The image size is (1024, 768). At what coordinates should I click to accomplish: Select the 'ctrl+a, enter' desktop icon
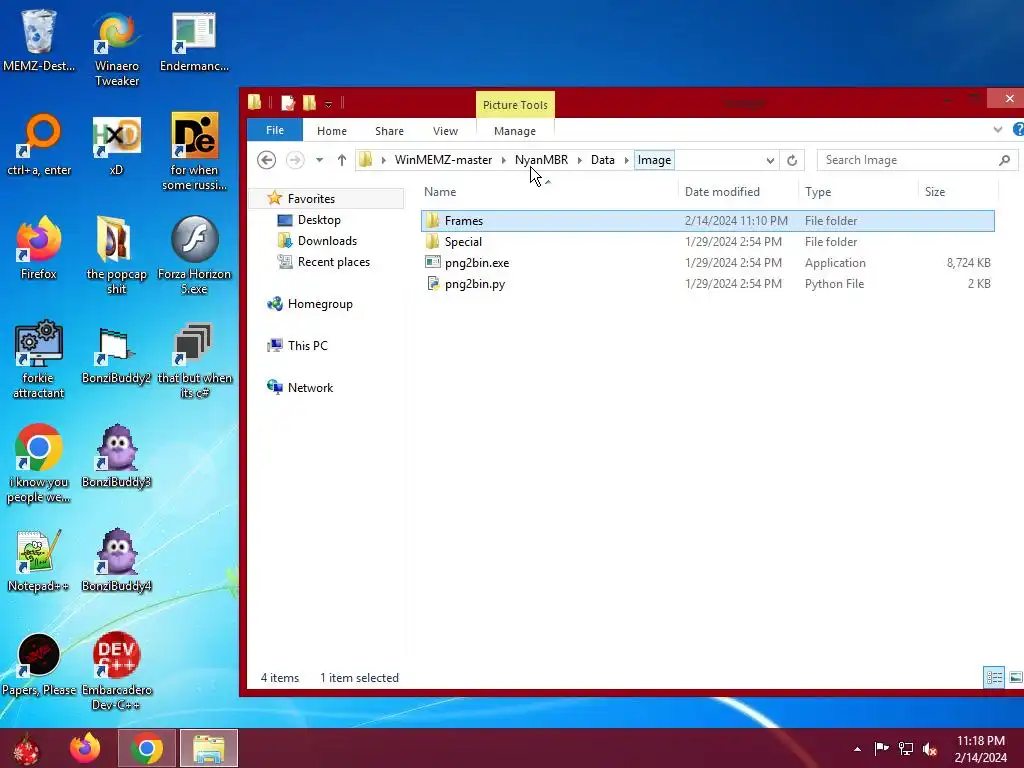click(x=39, y=145)
